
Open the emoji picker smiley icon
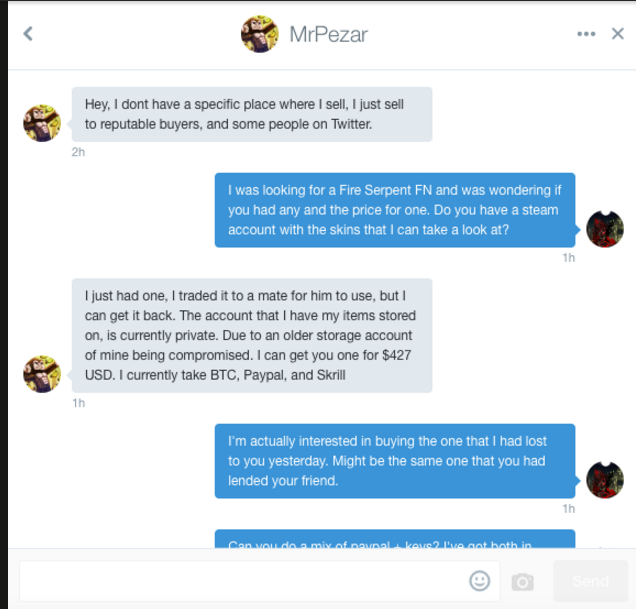coord(480,581)
